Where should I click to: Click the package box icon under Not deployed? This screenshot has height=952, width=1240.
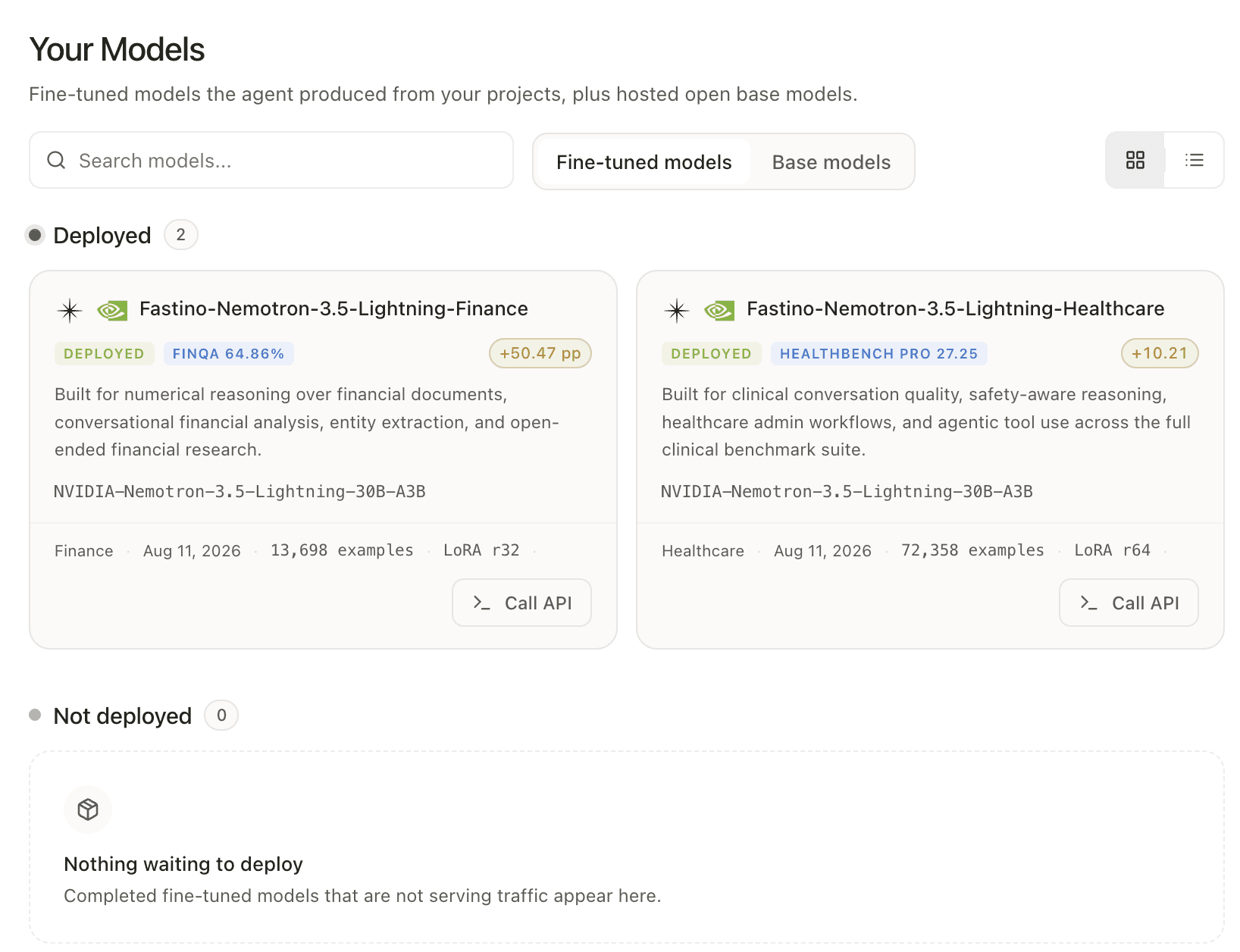pos(88,810)
